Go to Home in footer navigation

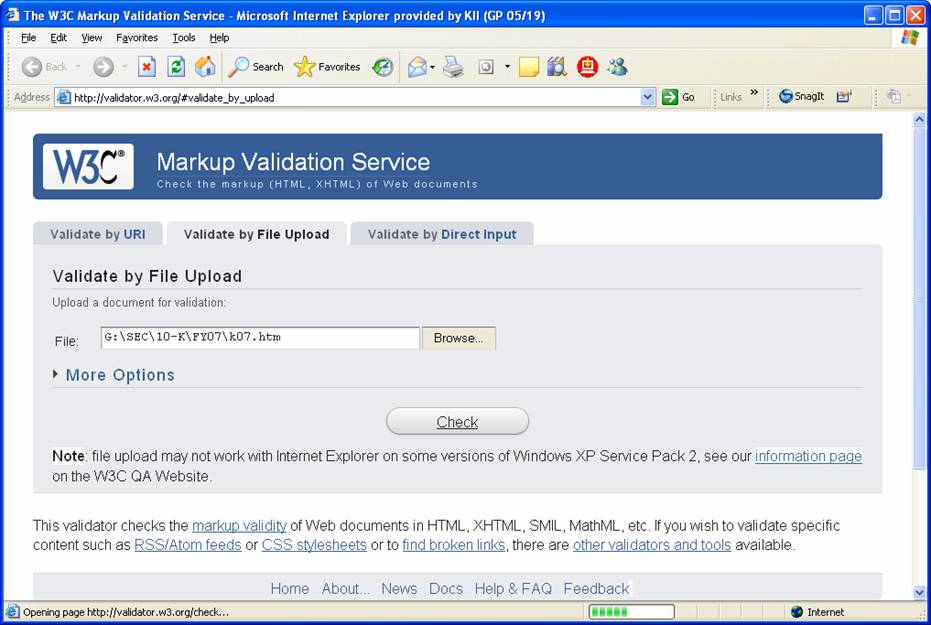290,588
